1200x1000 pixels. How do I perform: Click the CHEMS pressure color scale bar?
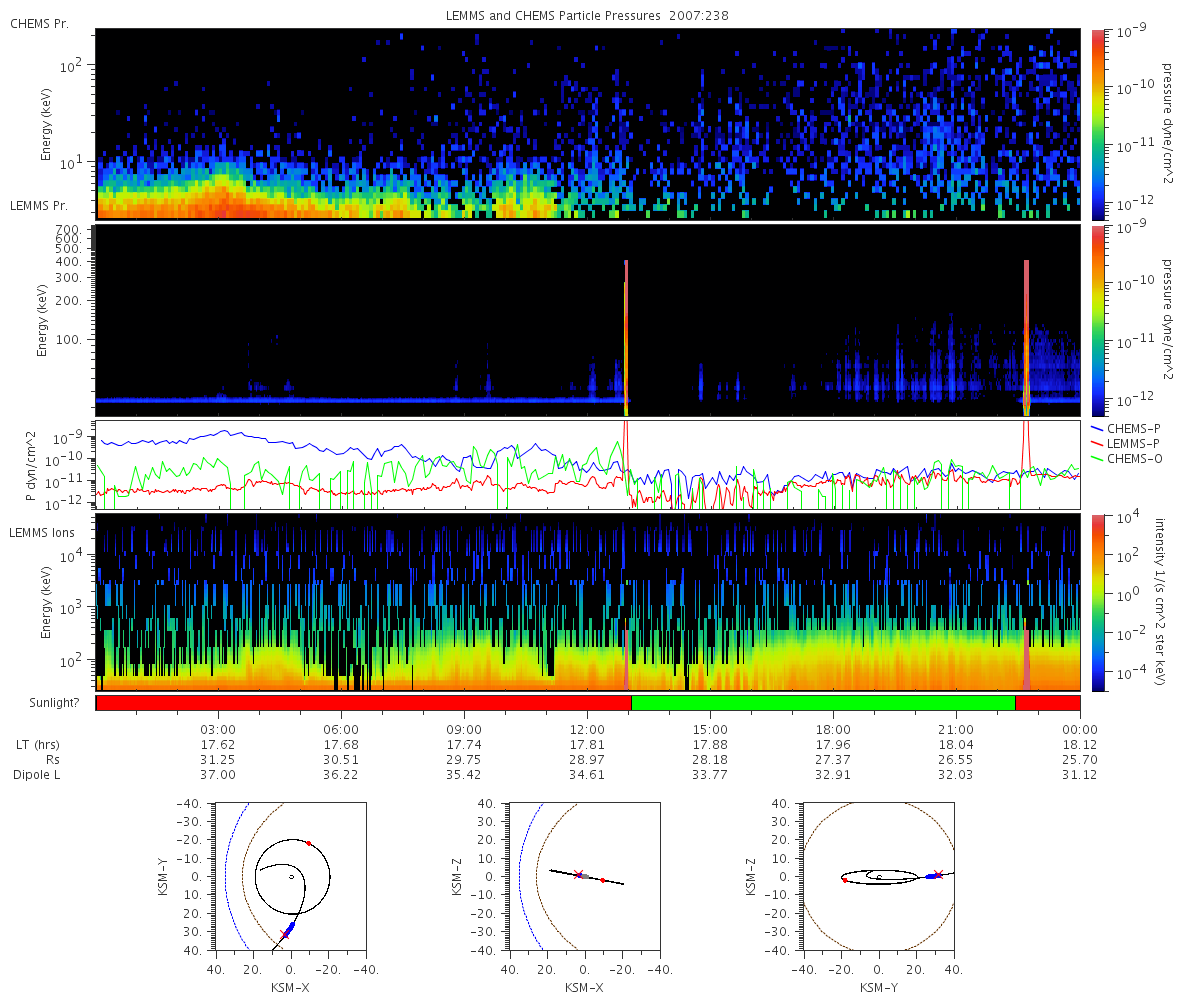(x=1098, y=125)
